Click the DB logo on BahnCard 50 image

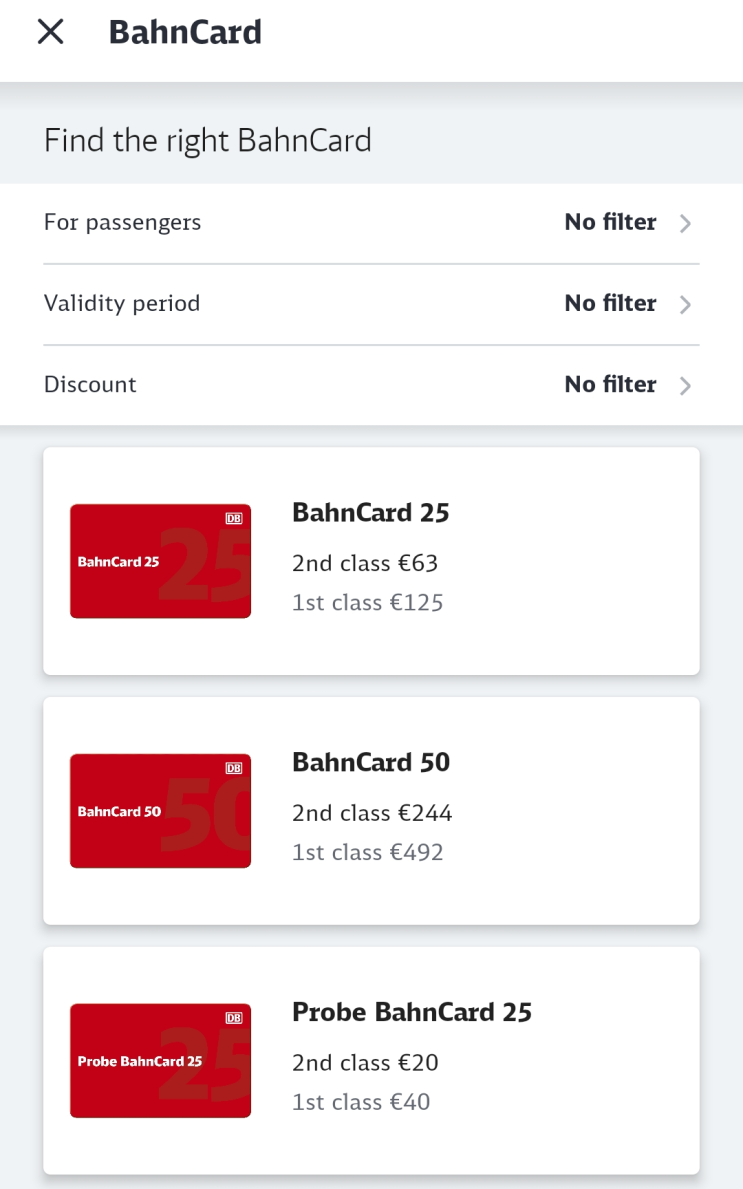coord(234,768)
